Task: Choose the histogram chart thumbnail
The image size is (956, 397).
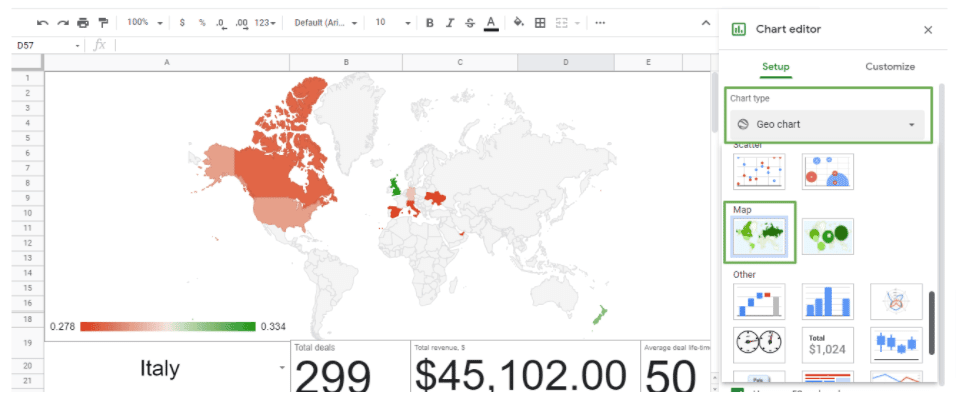Action: click(x=827, y=301)
